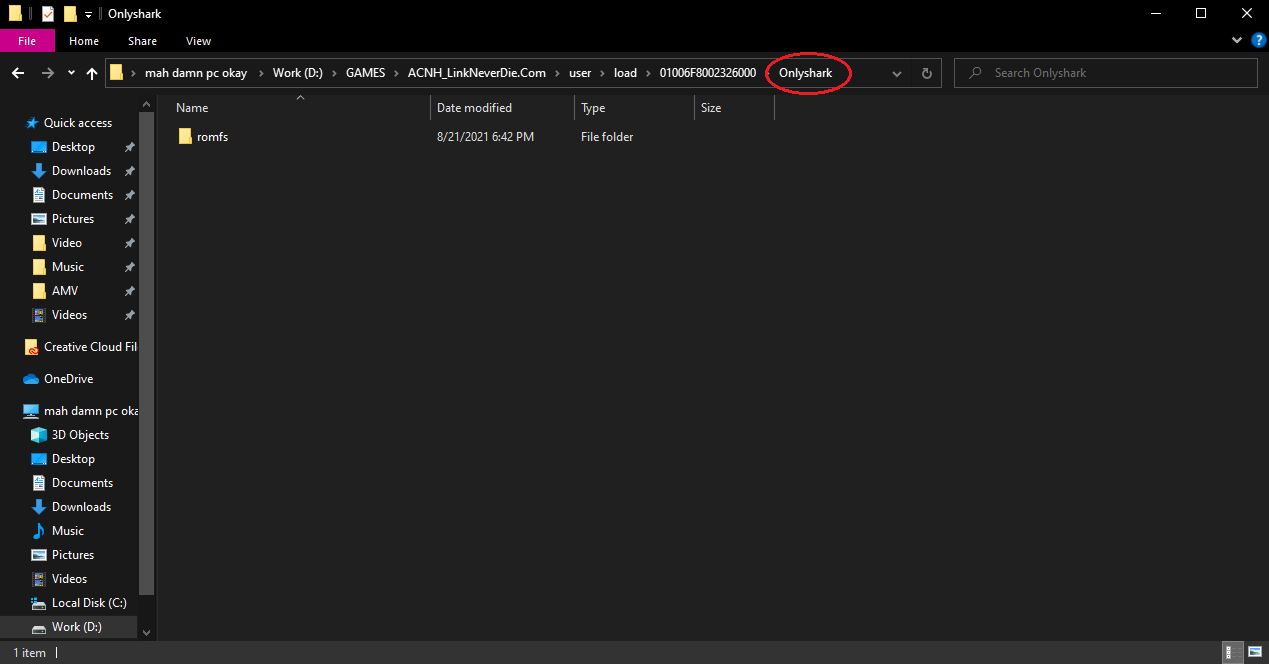Click the romfs folder icon
Screen dimensions: 1269x664
[185, 137]
